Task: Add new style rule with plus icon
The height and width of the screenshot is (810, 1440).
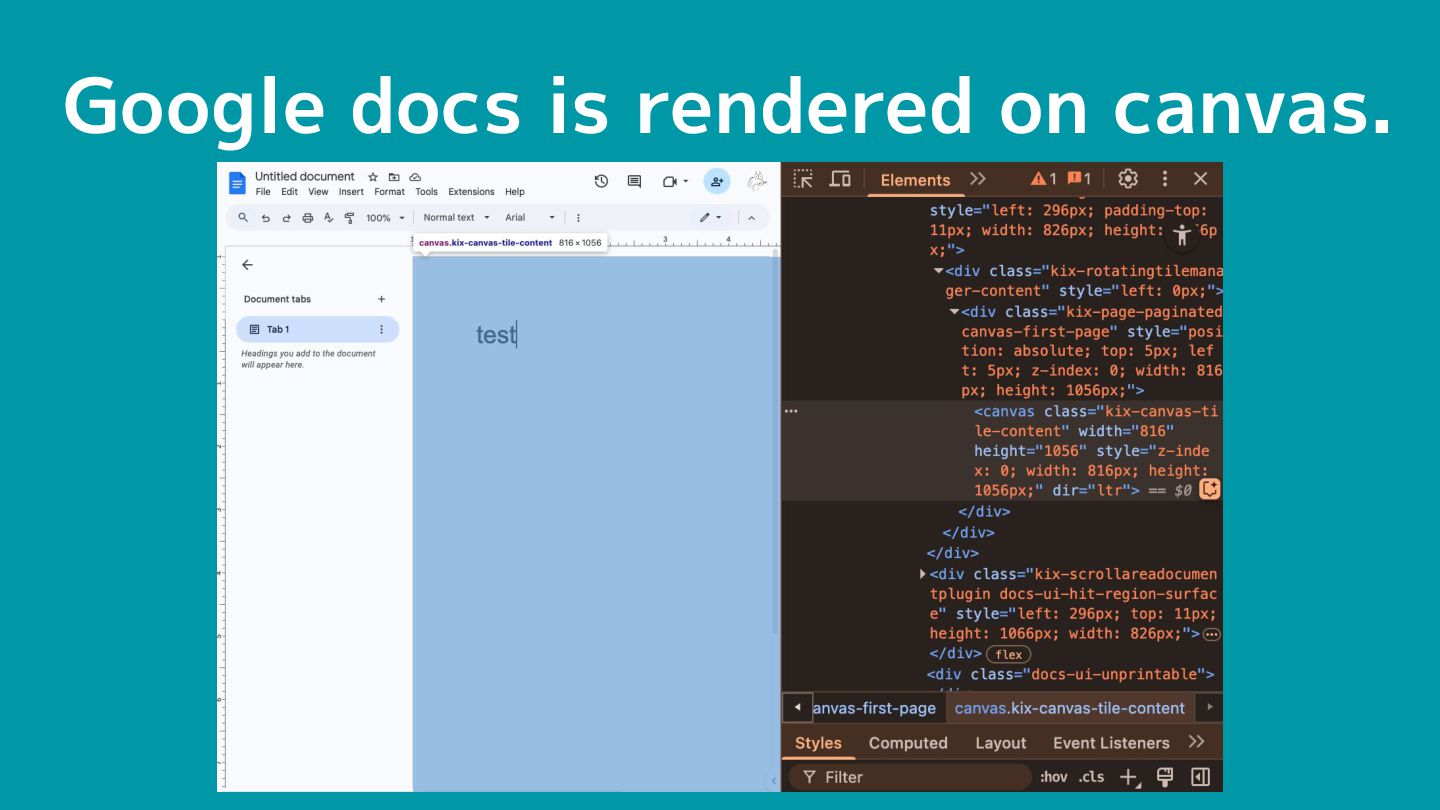Action: (x=1130, y=777)
